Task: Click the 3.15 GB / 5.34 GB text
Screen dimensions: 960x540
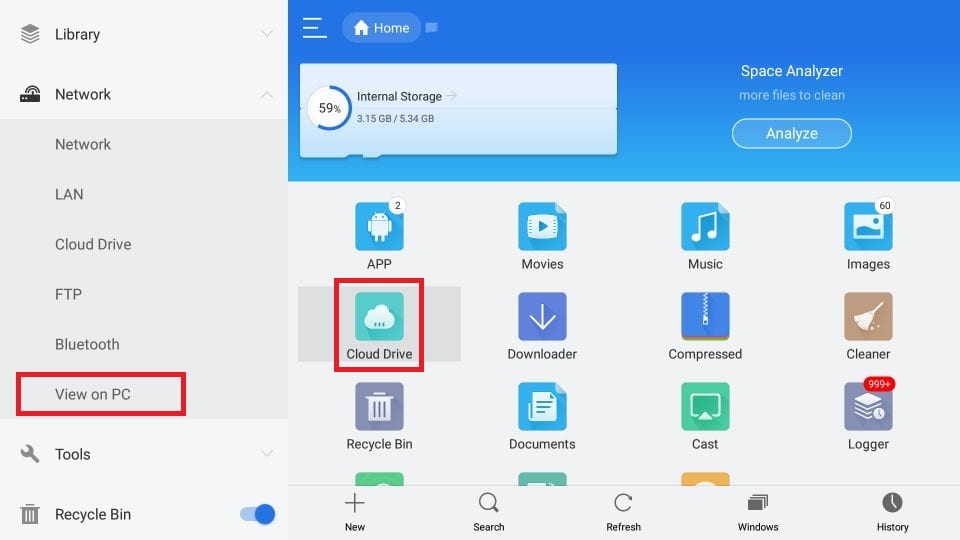Action: point(396,119)
